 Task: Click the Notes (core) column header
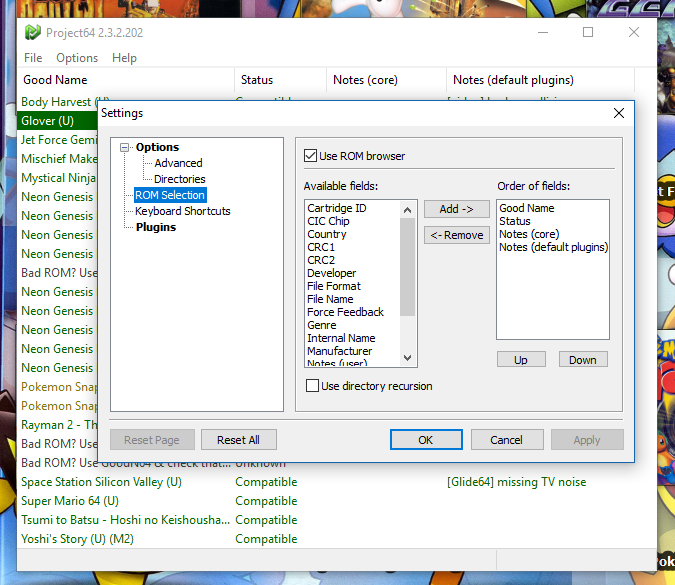[387, 80]
